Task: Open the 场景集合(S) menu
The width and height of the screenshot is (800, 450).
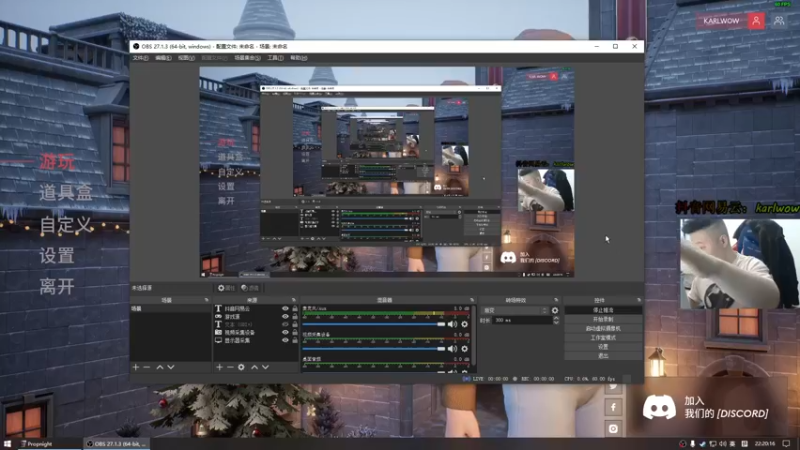Action: point(247,58)
